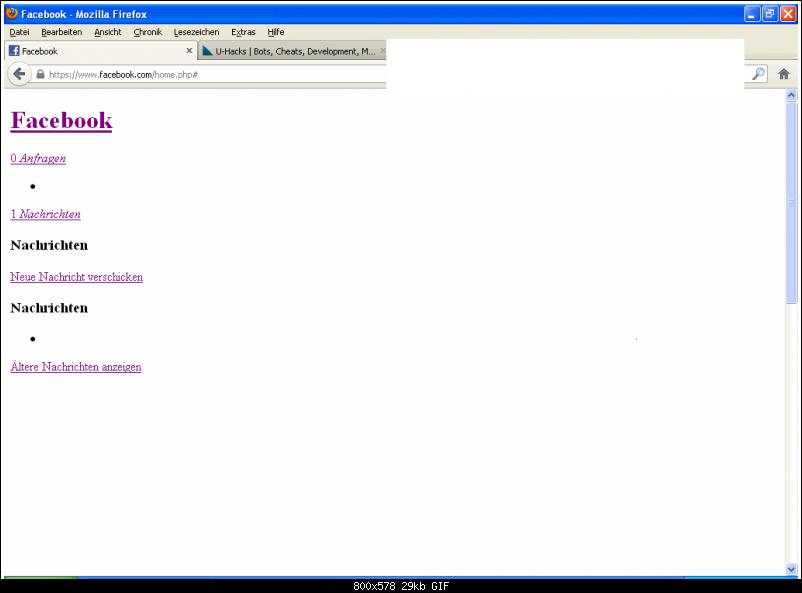Open the Firefox home page icon

(784, 74)
